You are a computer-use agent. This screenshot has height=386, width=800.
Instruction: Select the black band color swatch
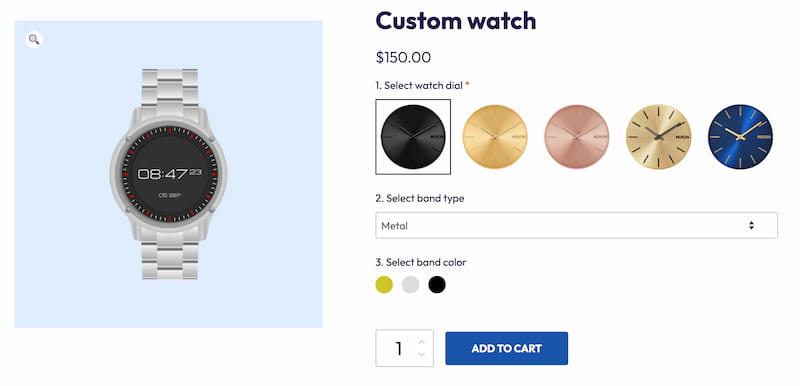(x=437, y=285)
